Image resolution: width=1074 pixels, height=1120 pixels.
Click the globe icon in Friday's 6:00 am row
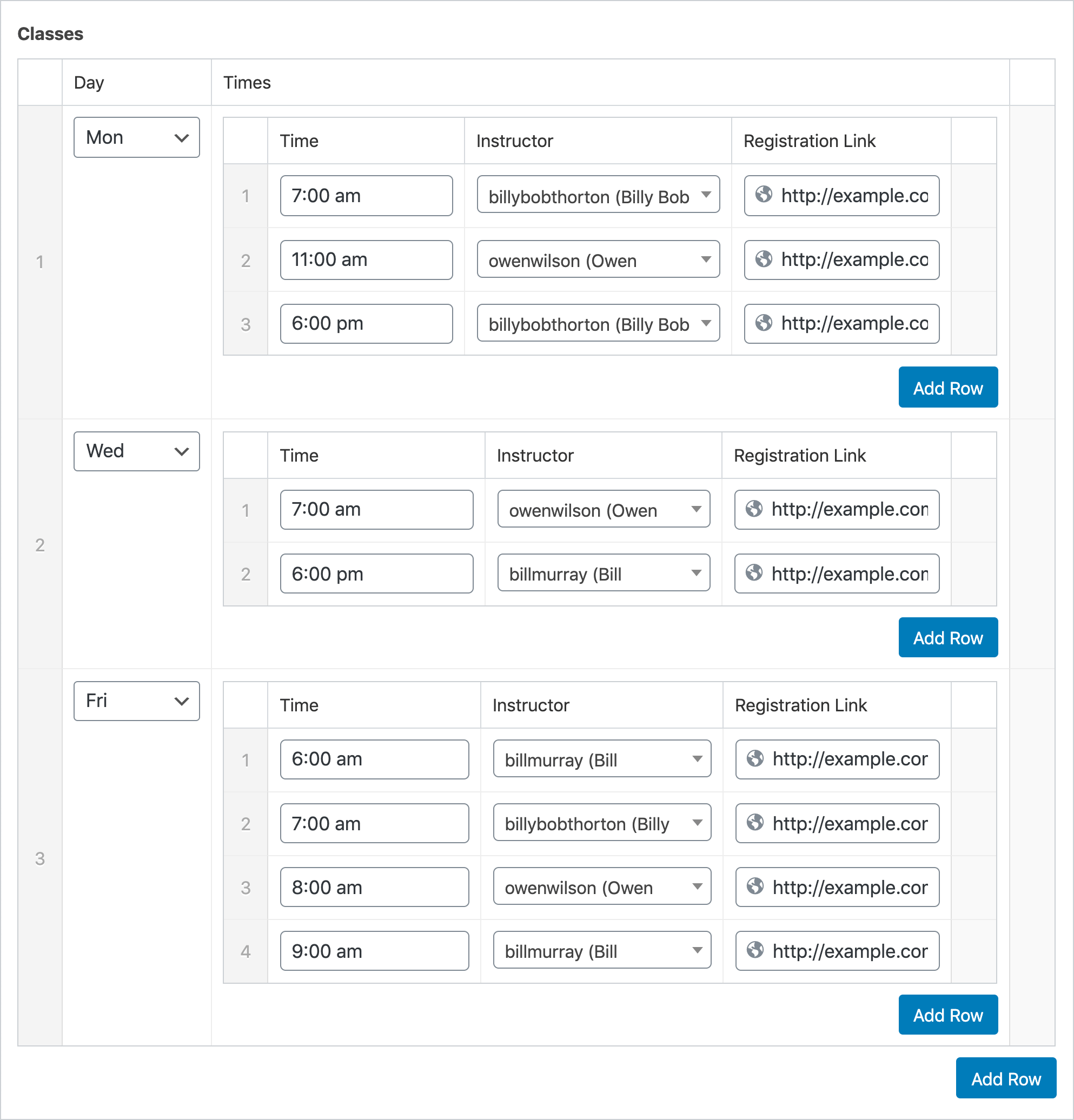[x=755, y=759]
